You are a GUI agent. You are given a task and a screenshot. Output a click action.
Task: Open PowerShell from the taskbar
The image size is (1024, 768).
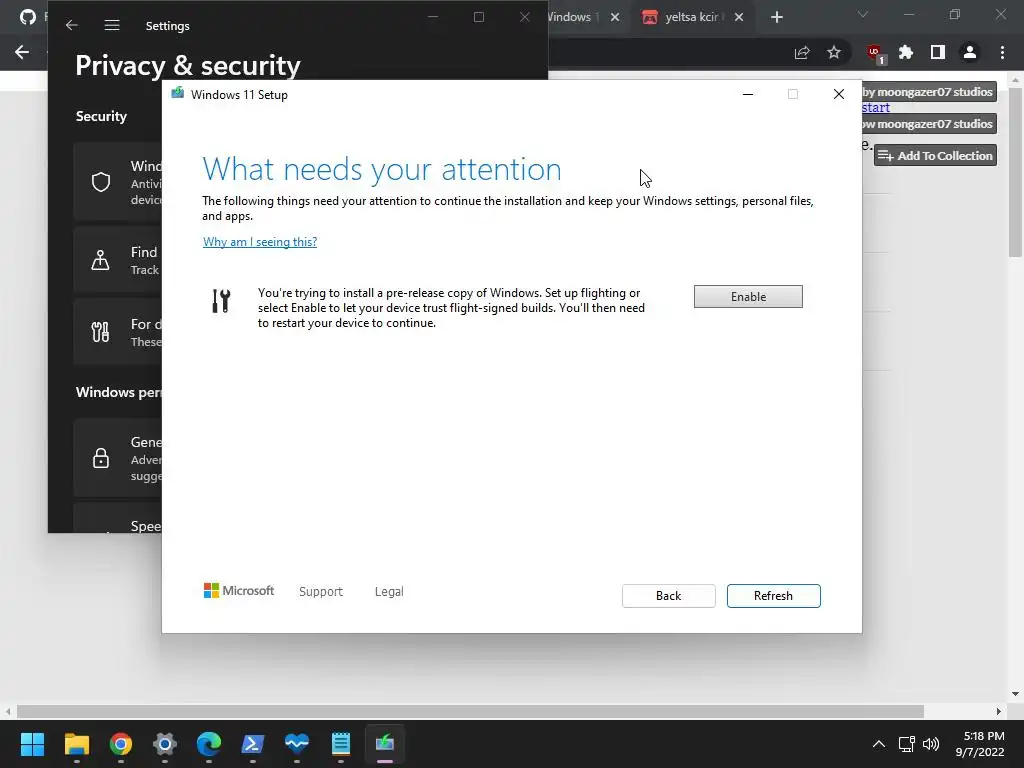pos(253,744)
